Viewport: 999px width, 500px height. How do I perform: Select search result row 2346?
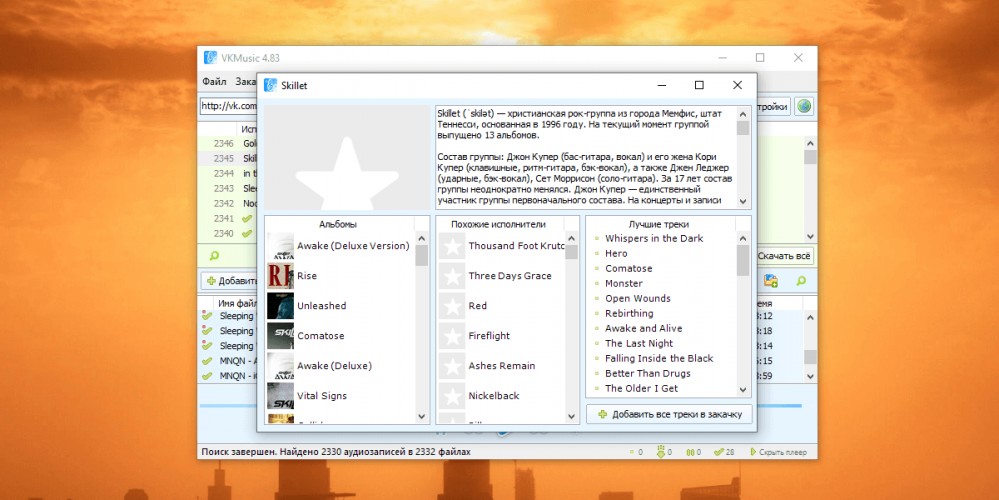tap(228, 143)
